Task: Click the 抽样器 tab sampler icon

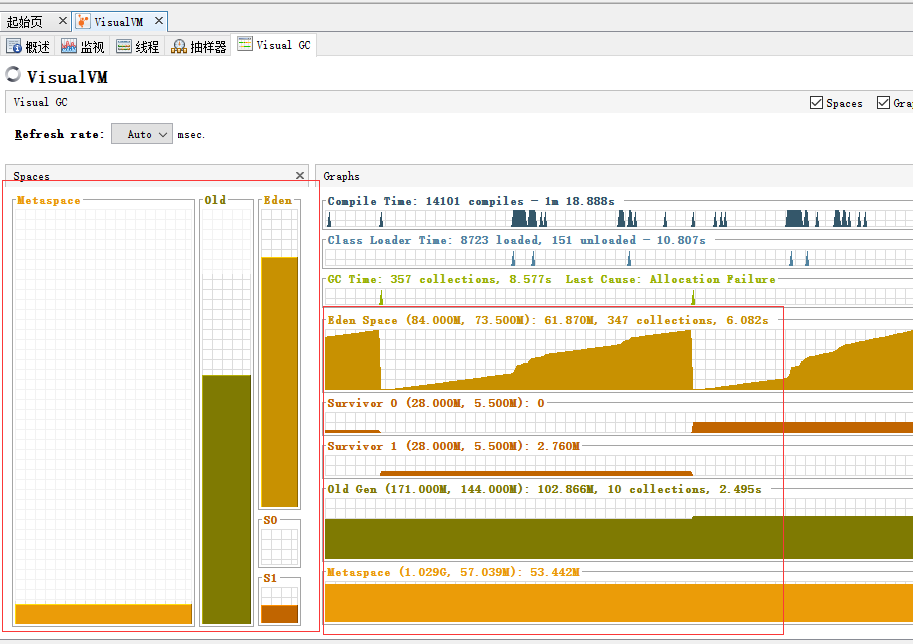Action: click(179, 46)
